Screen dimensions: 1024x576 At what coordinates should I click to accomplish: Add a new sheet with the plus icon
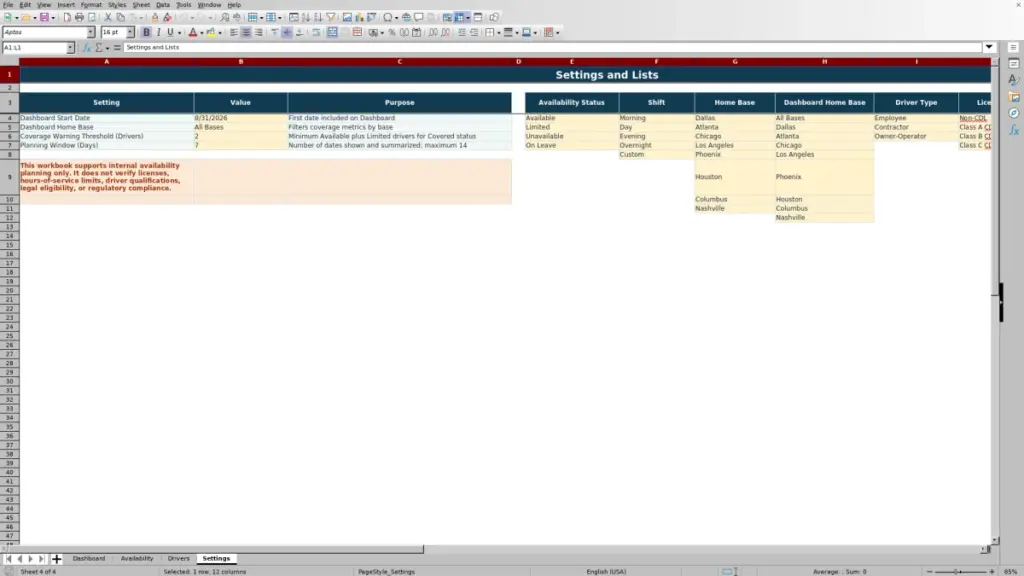pyautogui.click(x=56, y=559)
